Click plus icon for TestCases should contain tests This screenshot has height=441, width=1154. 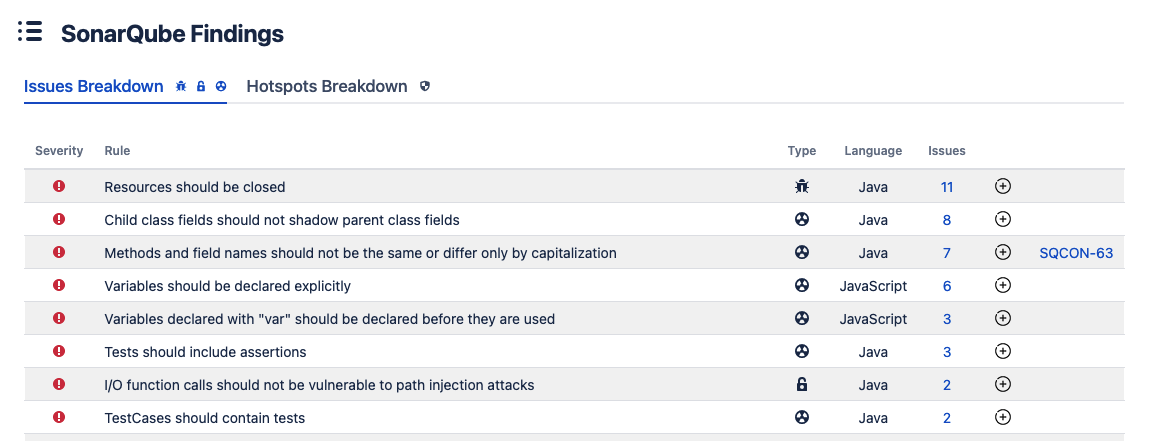pos(1002,417)
